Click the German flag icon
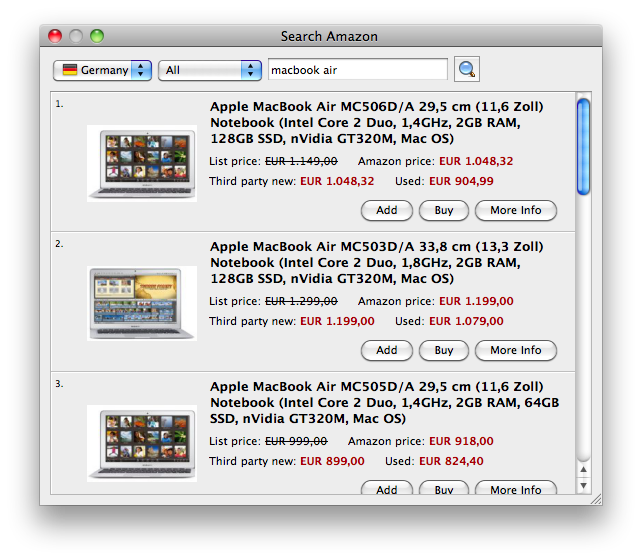642x560 pixels. 70,70
